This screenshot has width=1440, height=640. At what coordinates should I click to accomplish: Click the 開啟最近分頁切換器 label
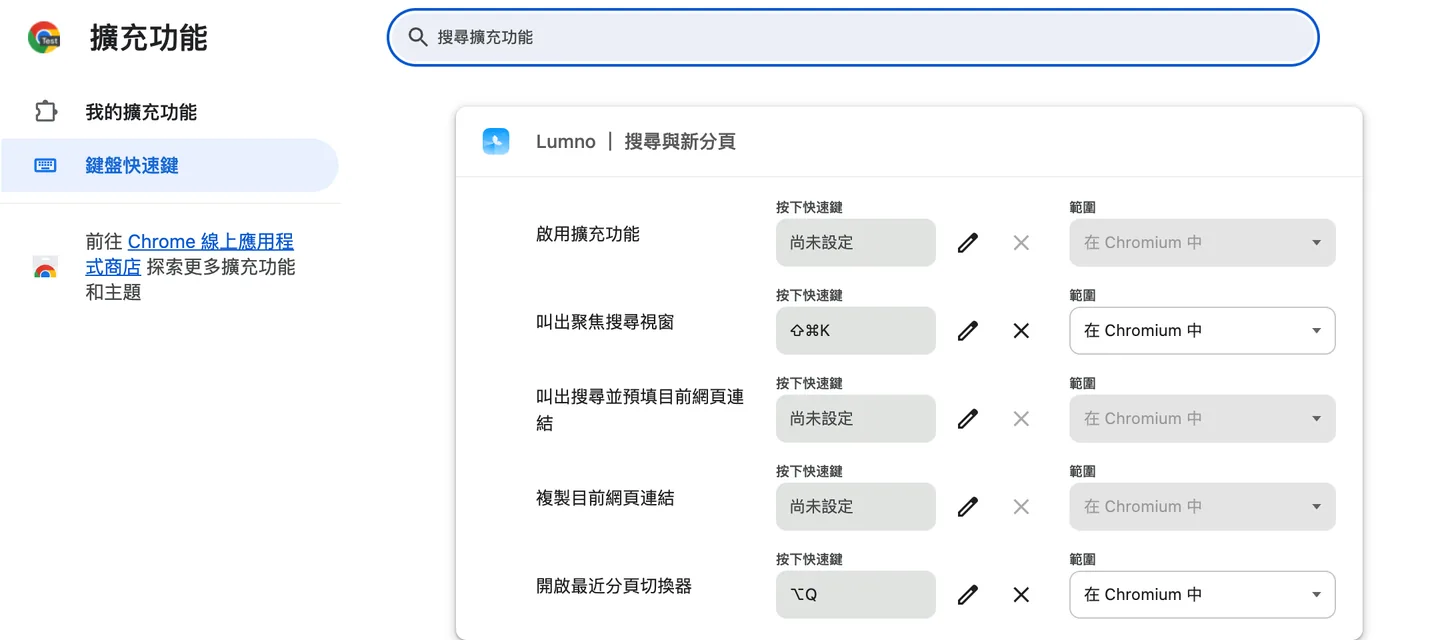pos(614,586)
